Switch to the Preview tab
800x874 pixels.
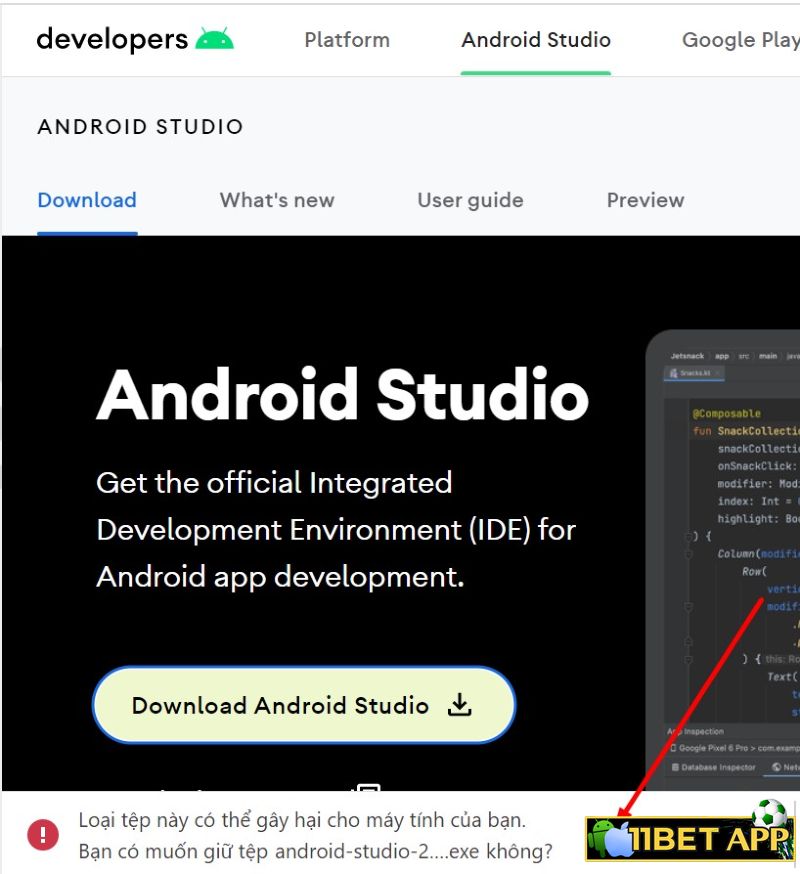point(646,200)
